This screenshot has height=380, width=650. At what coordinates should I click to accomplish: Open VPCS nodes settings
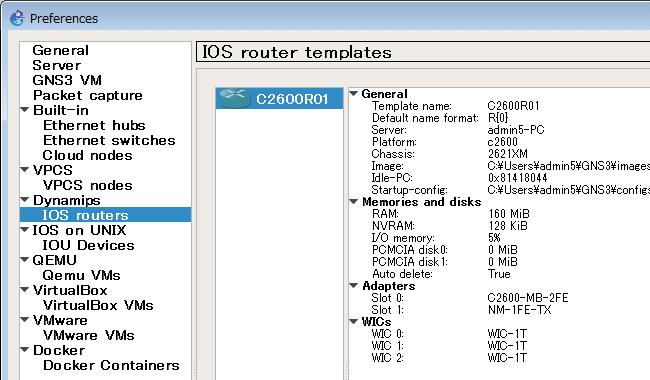click(x=88, y=185)
